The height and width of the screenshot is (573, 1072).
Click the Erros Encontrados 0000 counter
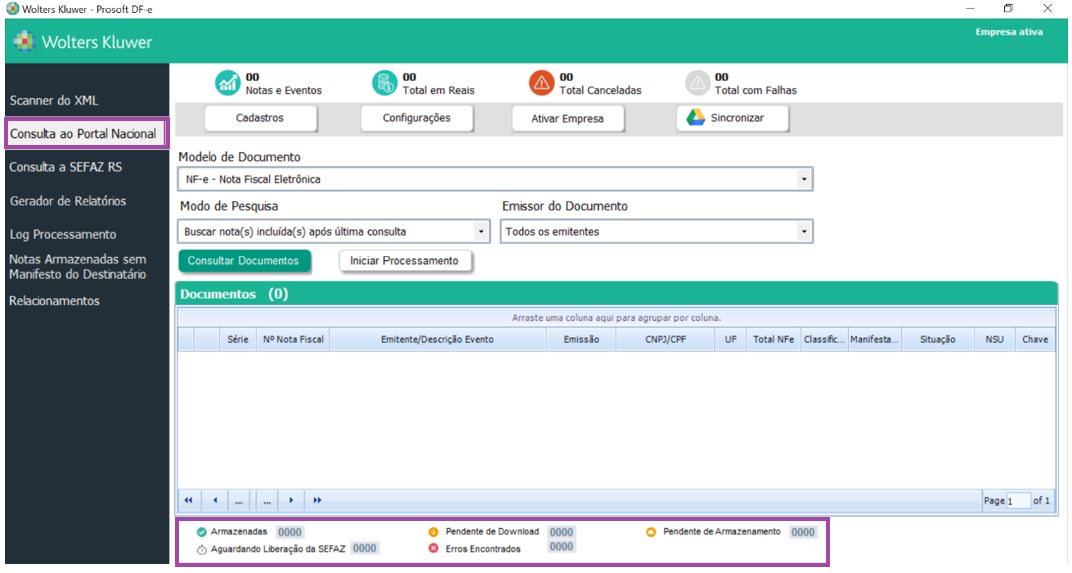[561, 547]
